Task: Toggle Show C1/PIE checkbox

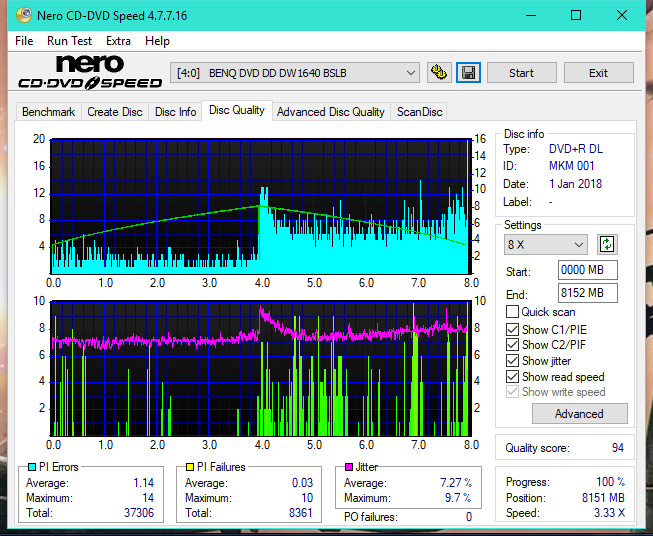Action: 512,329
